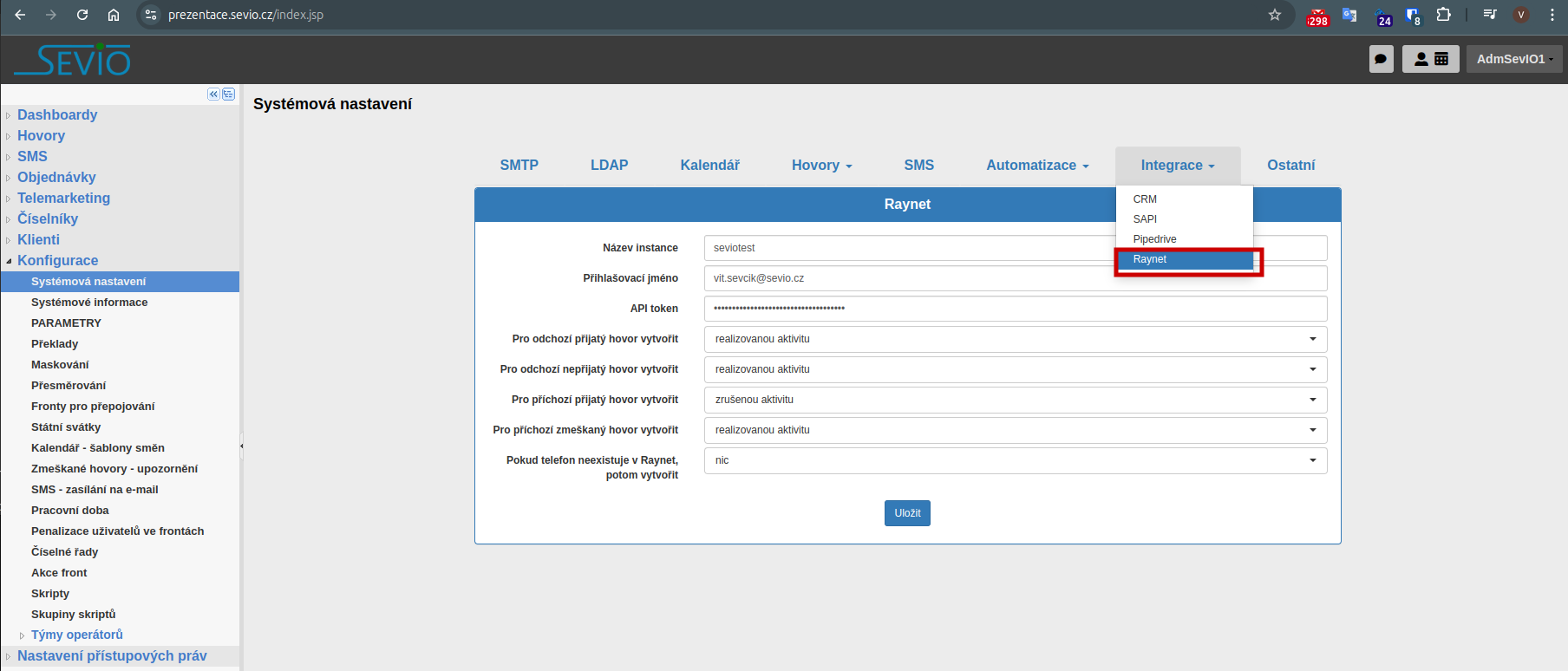
Task: Expand the Dashboardy tree node
Action: point(9,115)
